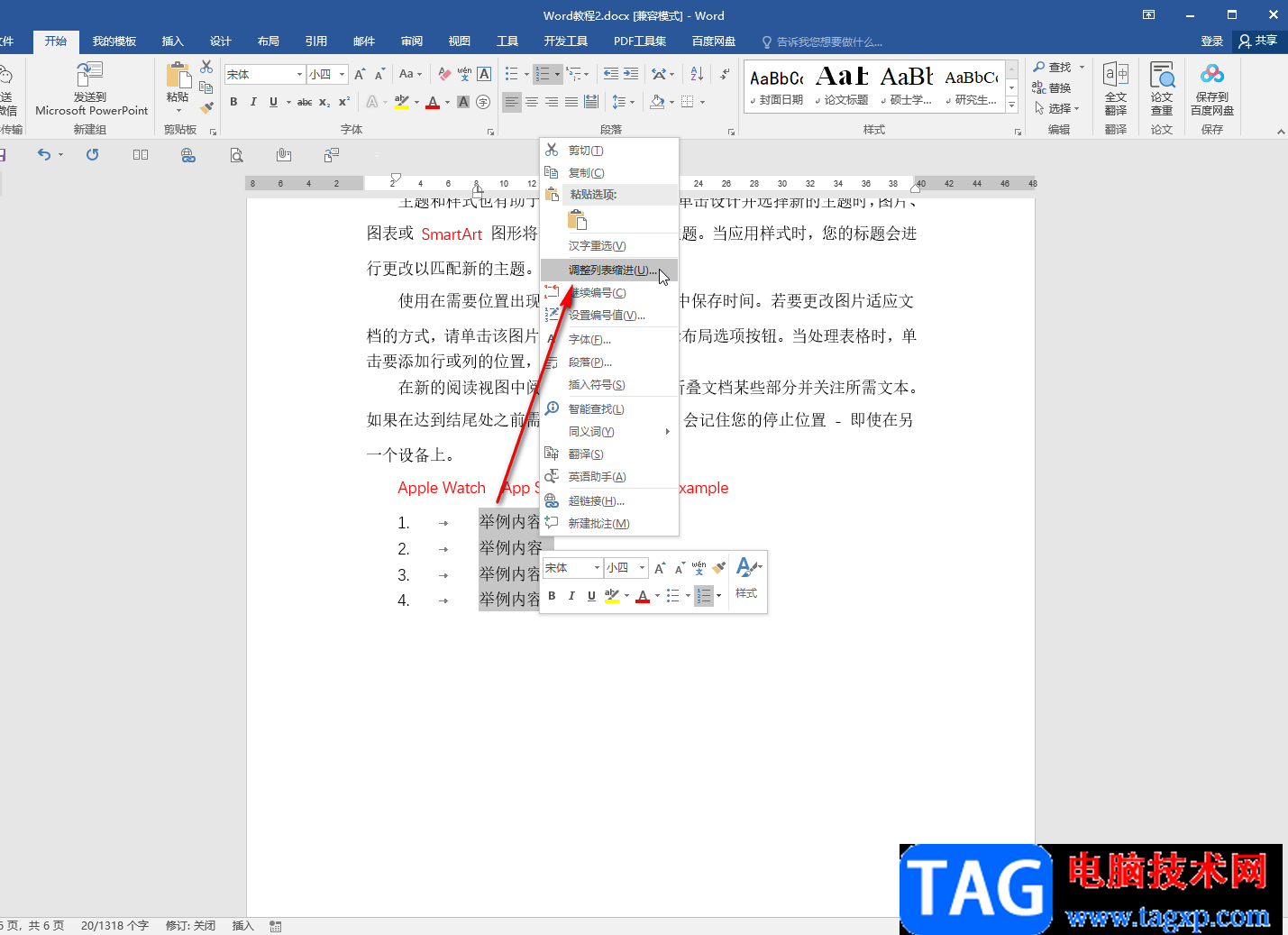Image resolution: width=1288 pixels, height=935 pixels.
Task: Click font color button in mini toolbar
Action: tap(643, 596)
